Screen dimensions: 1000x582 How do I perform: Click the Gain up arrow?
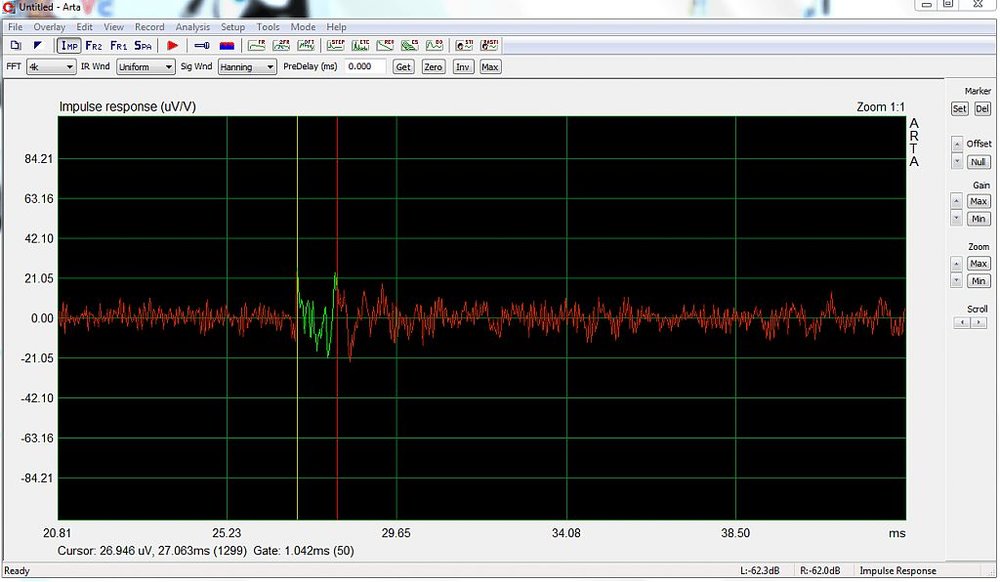pos(956,201)
